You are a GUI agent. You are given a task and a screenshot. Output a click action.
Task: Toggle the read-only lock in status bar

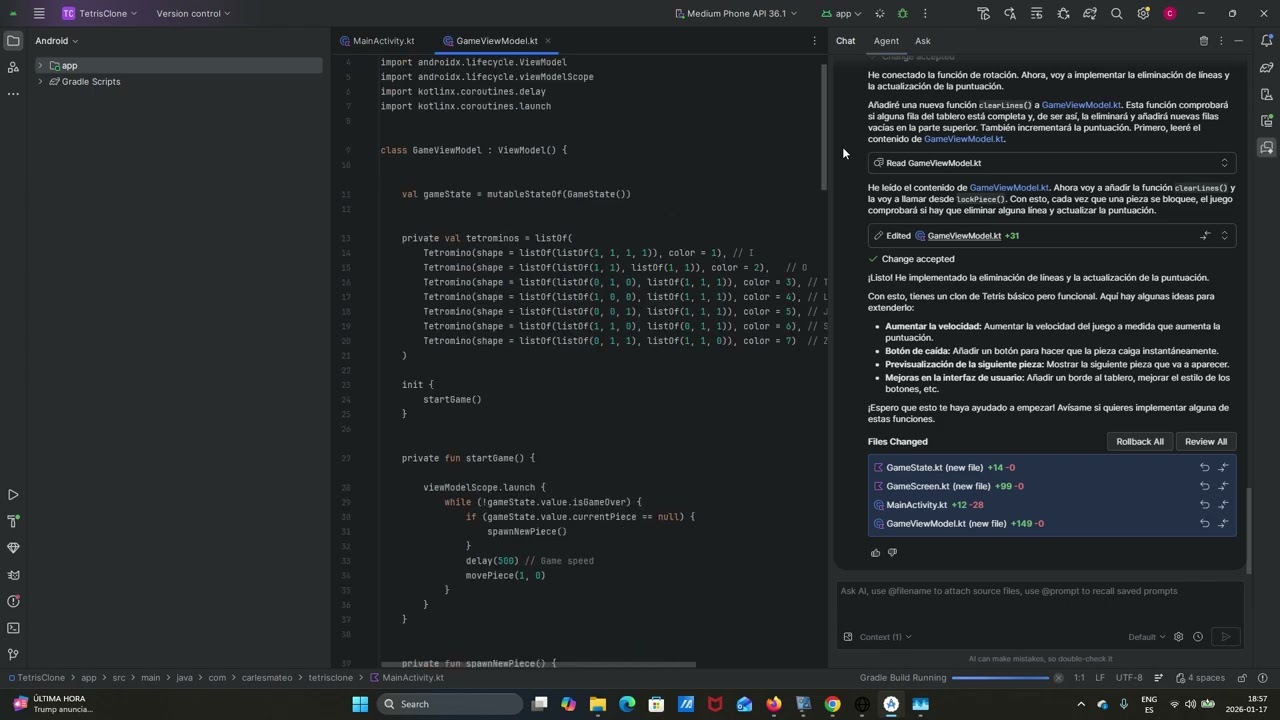tap(1242, 678)
